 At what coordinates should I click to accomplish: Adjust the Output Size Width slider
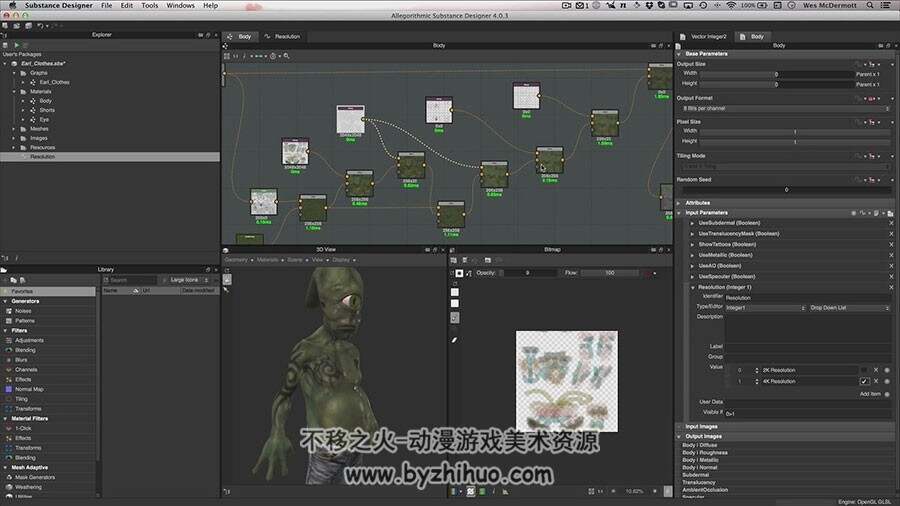point(776,75)
